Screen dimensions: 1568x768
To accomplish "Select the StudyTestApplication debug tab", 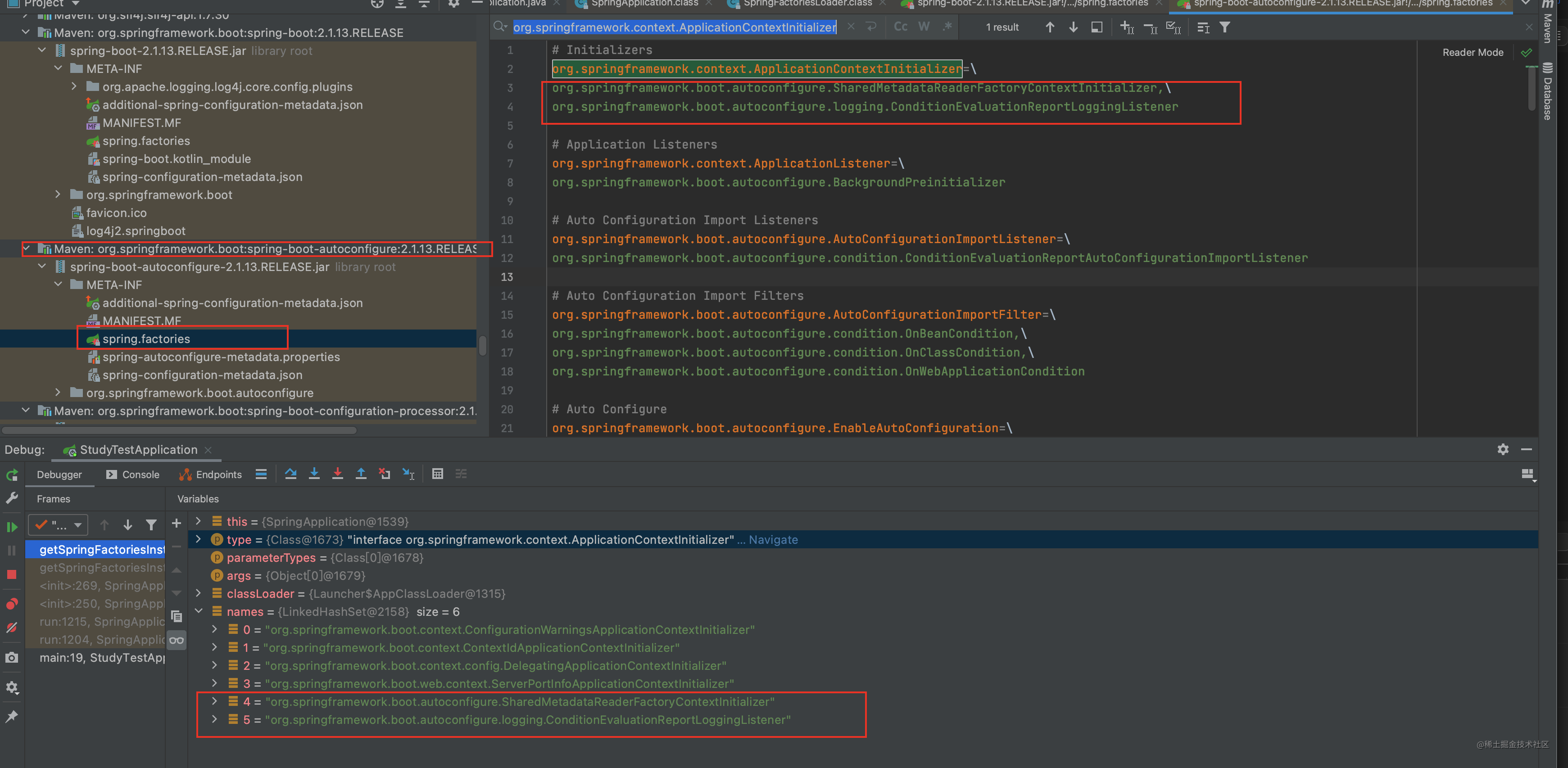I will click(138, 450).
